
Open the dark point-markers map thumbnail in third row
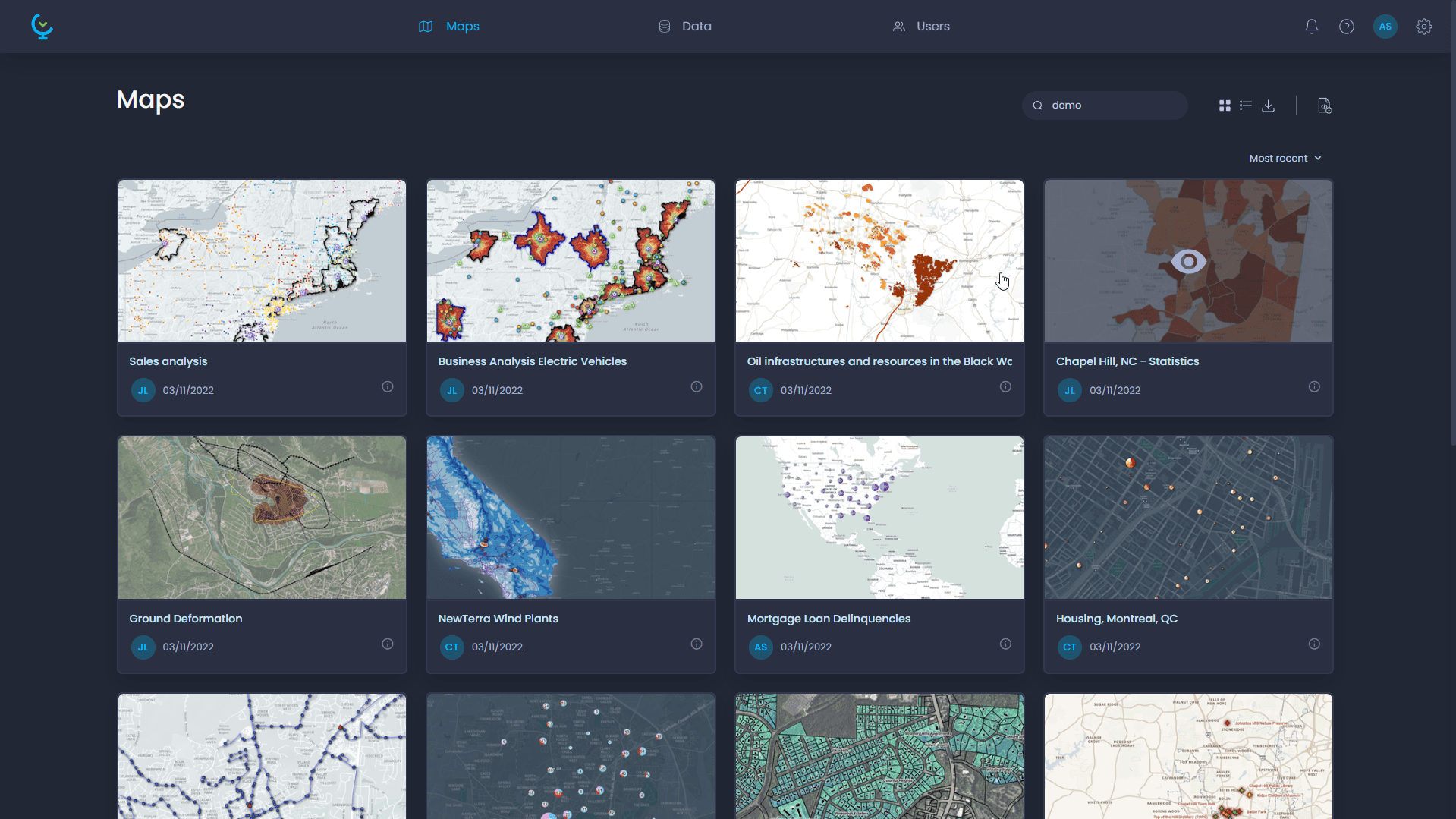pos(571,756)
